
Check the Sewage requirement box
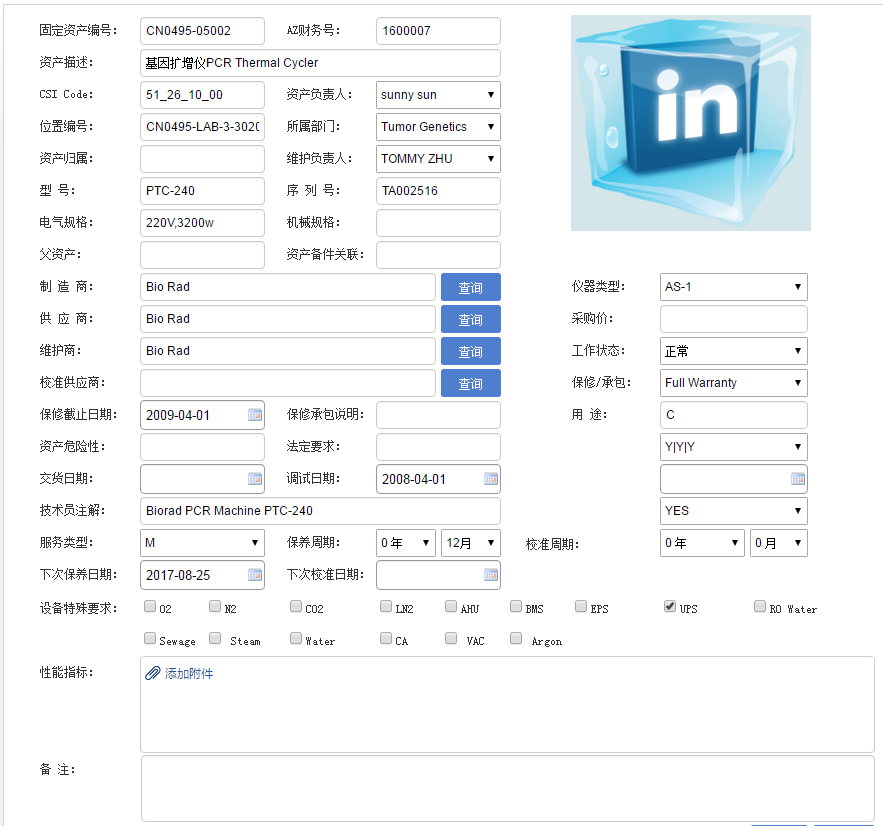[149, 637]
